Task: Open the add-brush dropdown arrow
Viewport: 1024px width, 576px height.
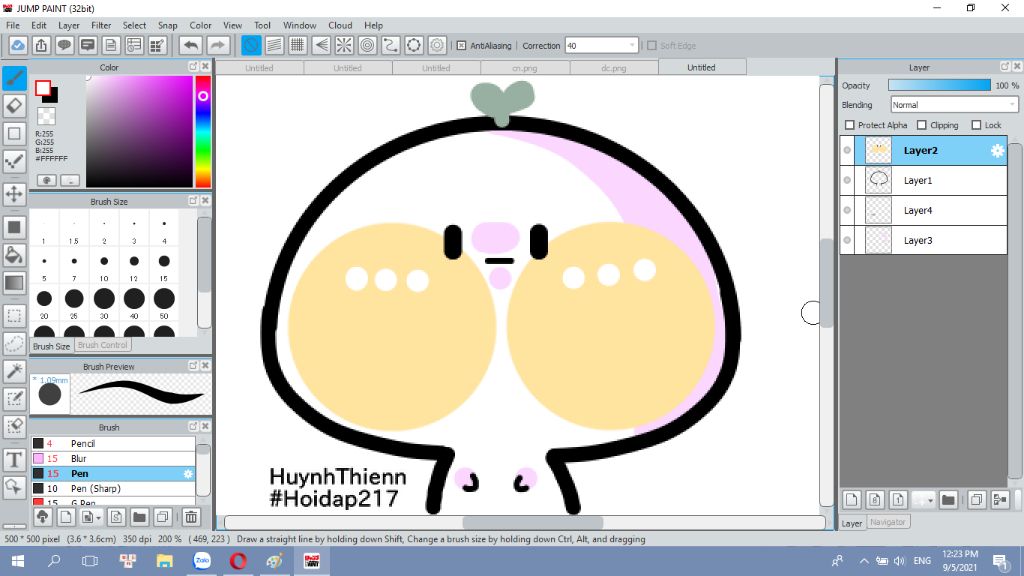Action: [98, 518]
